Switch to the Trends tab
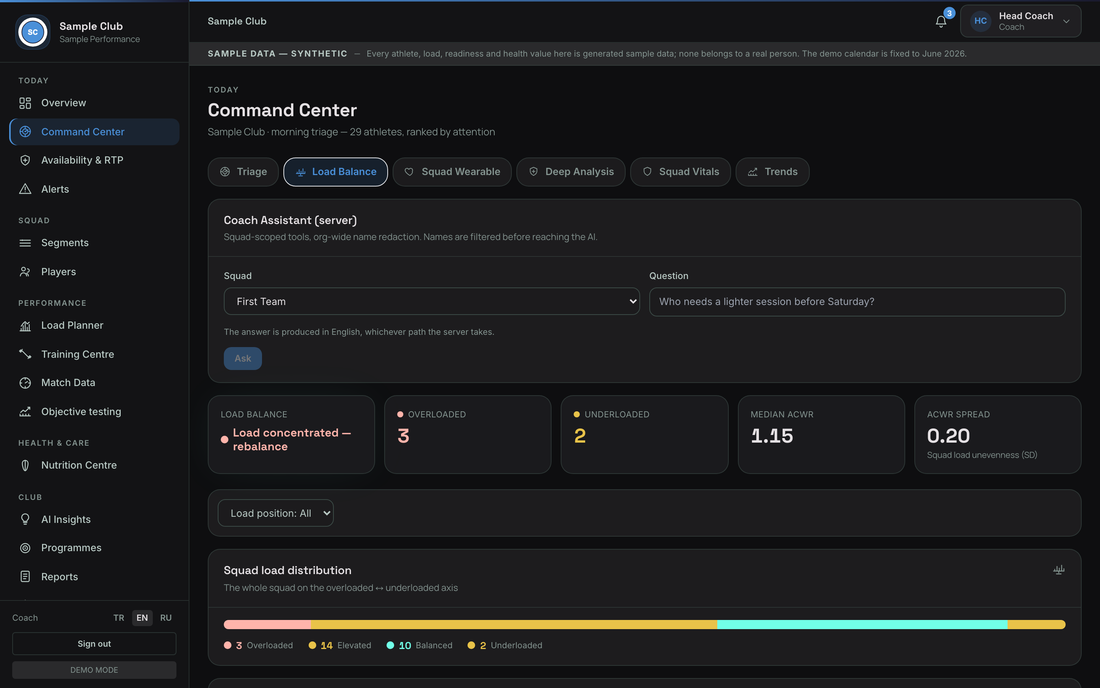Image resolution: width=1100 pixels, height=688 pixels. pyautogui.click(x=772, y=172)
